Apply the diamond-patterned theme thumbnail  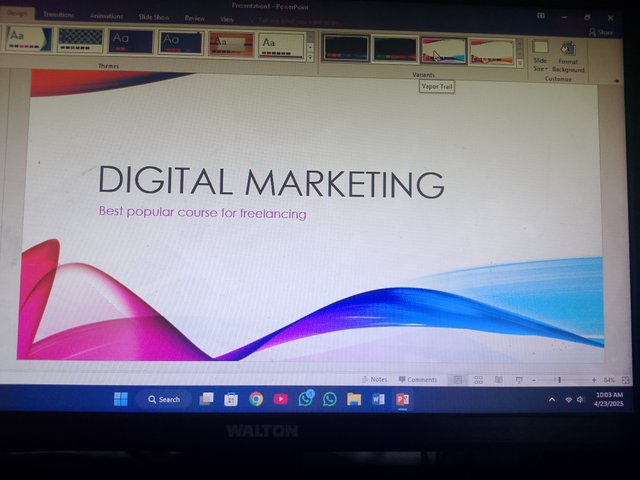click(x=80, y=41)
